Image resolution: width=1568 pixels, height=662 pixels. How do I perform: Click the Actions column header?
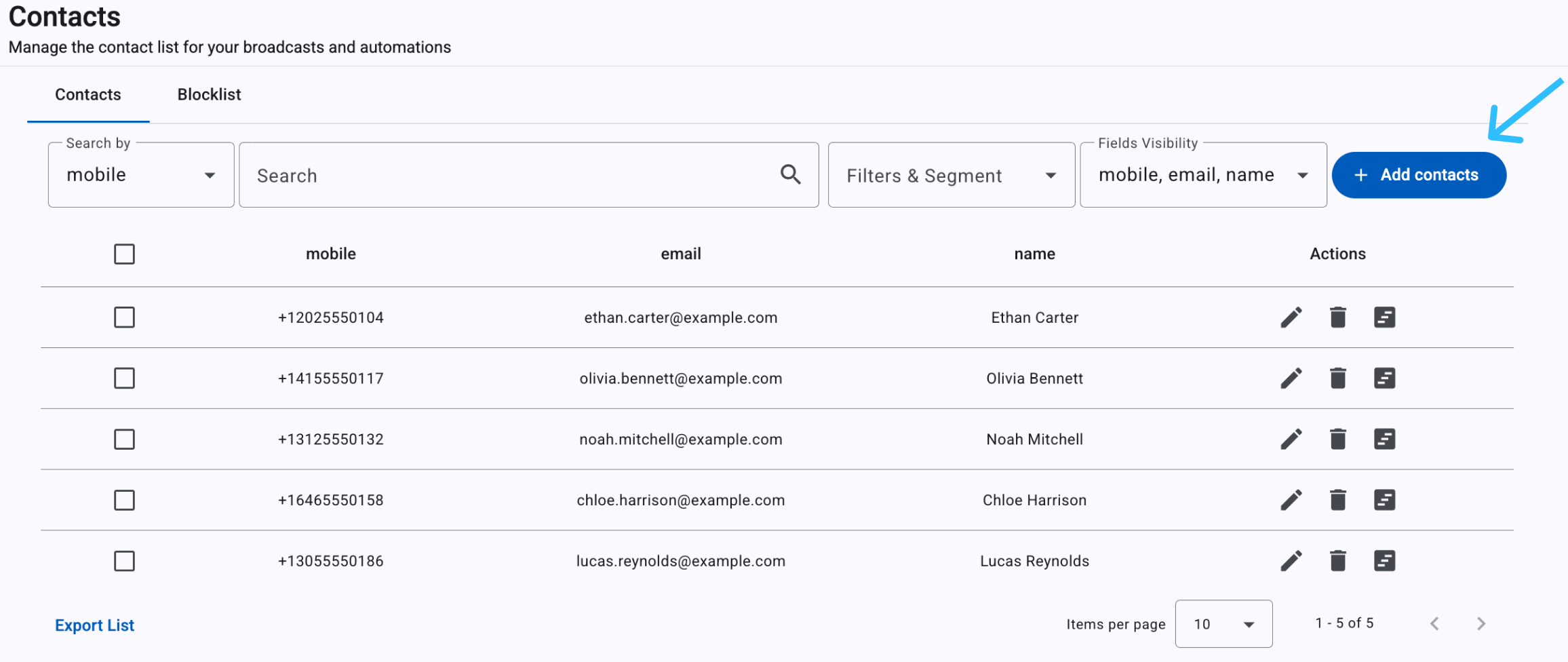pos(1338,254)
